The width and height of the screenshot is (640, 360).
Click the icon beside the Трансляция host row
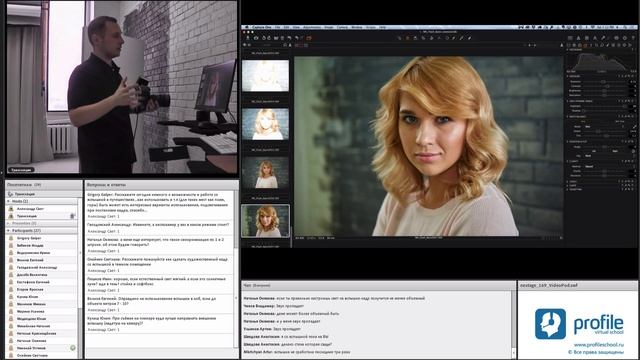coord(72,216)
